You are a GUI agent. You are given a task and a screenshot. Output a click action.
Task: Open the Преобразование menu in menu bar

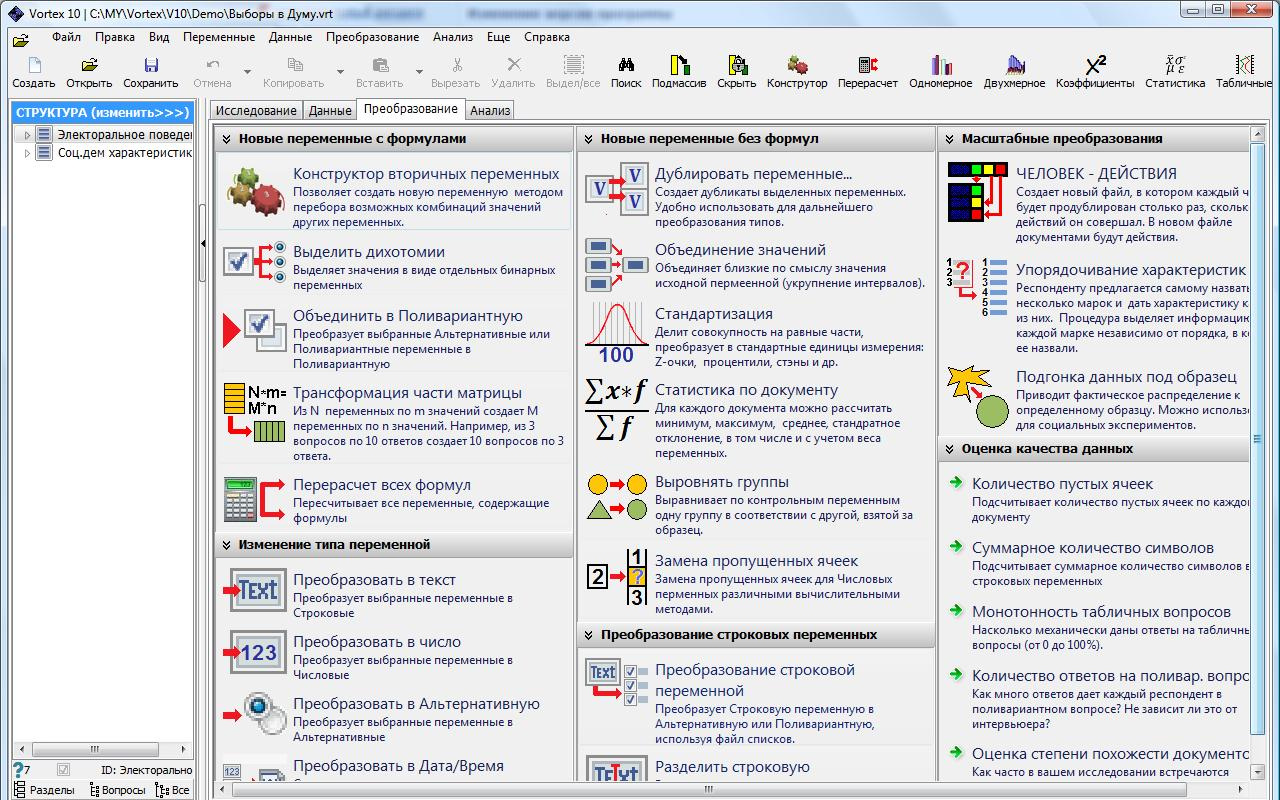(x=372, y=37)
